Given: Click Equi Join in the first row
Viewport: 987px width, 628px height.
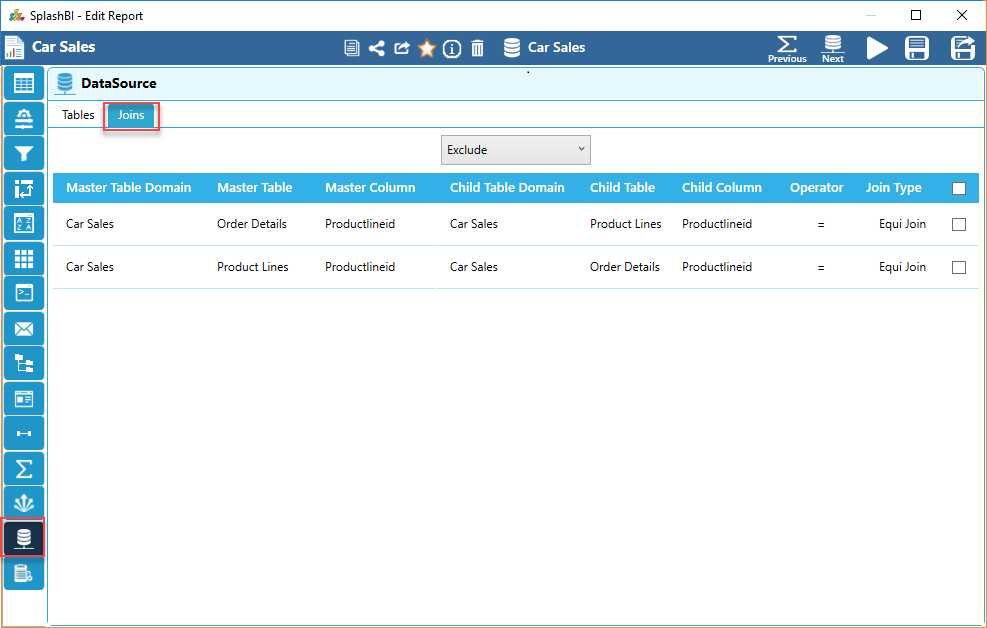Looking at the screenshot, I should pyautogui.click(x=902, y=224).
